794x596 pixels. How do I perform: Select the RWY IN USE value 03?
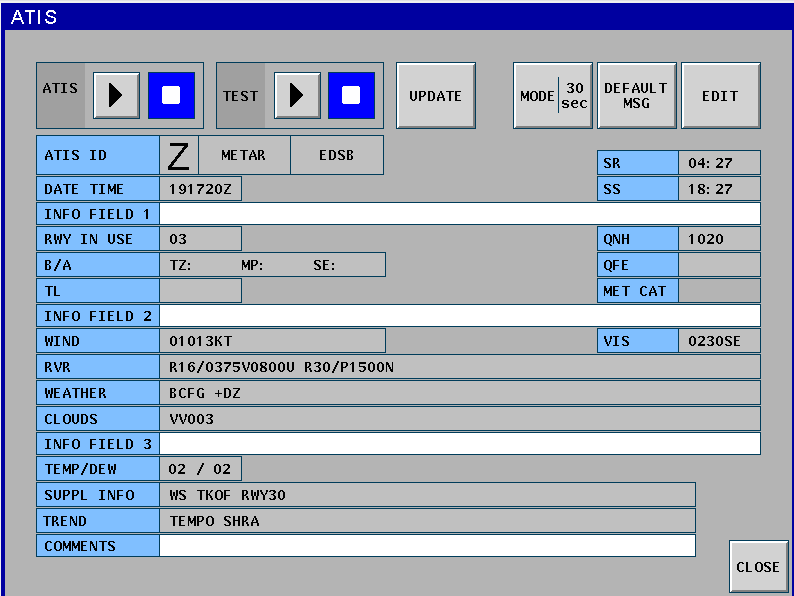point(200,239)
